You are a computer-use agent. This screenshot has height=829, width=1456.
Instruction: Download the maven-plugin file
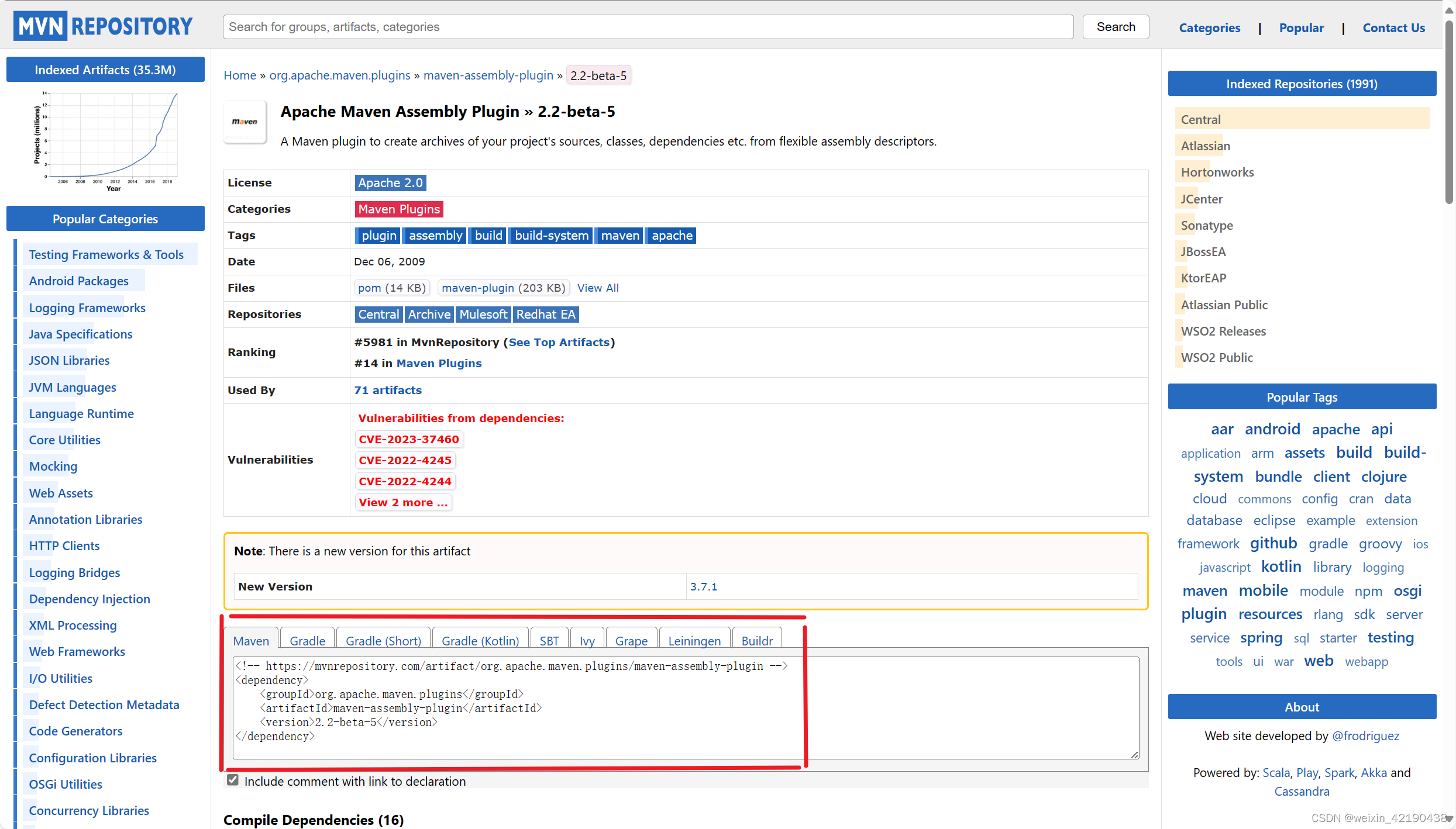click(503, 288)
